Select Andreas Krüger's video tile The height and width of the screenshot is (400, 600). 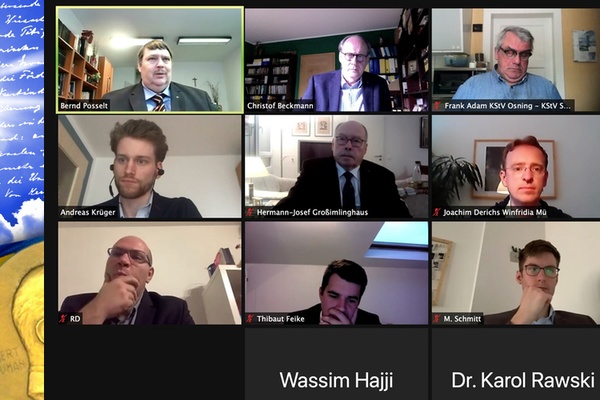click(x=150, y=167)
